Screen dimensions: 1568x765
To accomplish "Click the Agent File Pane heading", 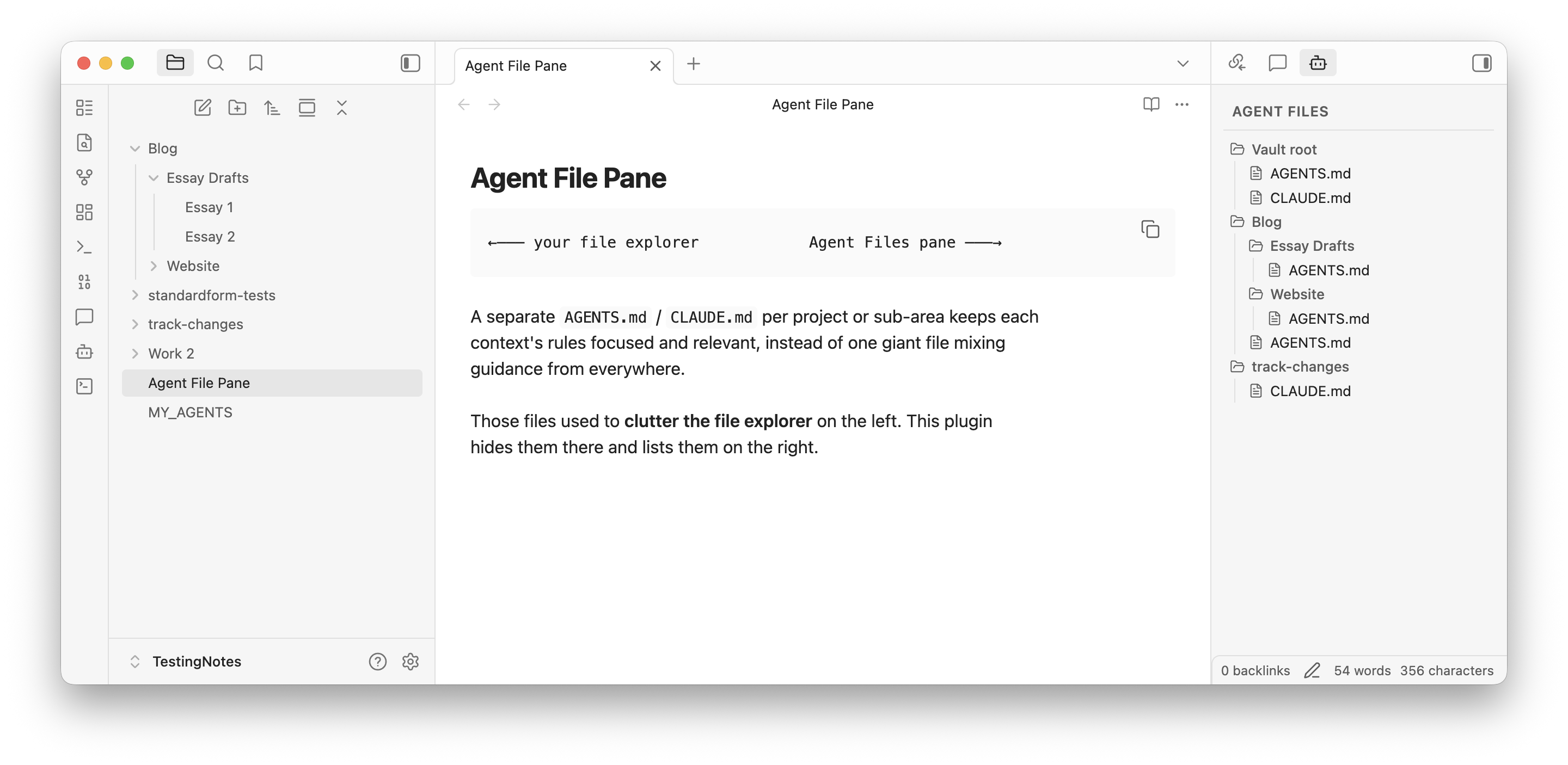I will pyautogui.click(x=568, y=177).
